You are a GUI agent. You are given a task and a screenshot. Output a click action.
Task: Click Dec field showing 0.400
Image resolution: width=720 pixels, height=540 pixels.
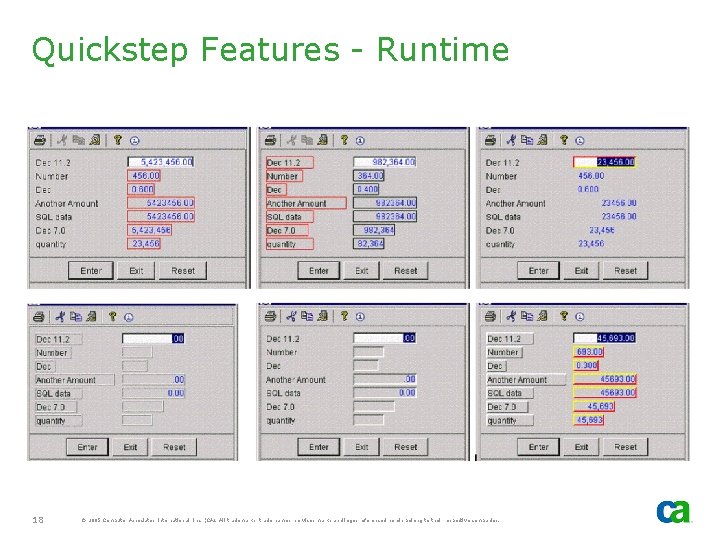tap(366, 189)
